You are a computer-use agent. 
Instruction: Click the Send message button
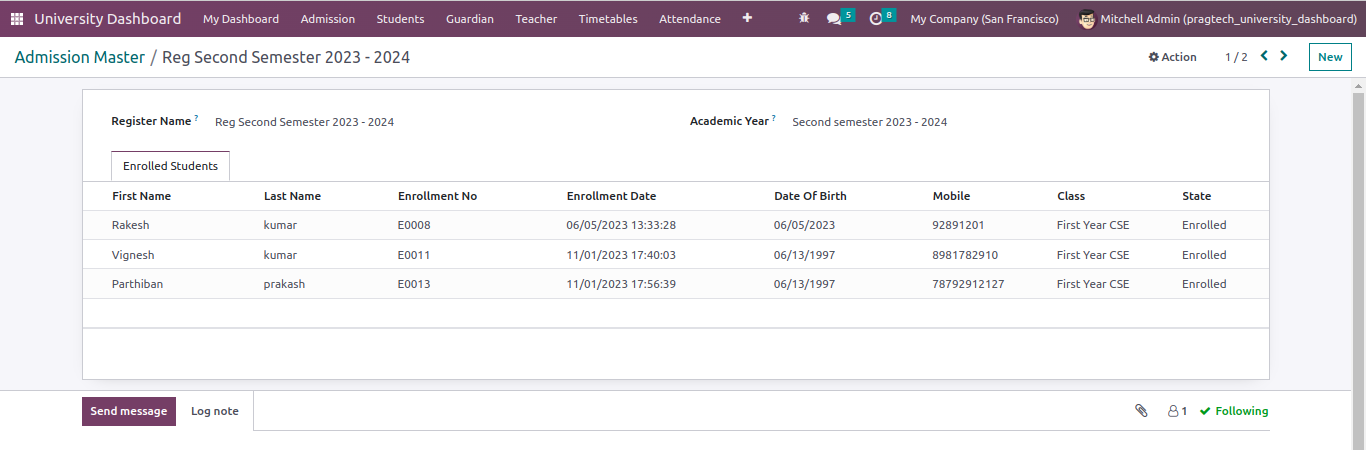[x=129, y=411]
